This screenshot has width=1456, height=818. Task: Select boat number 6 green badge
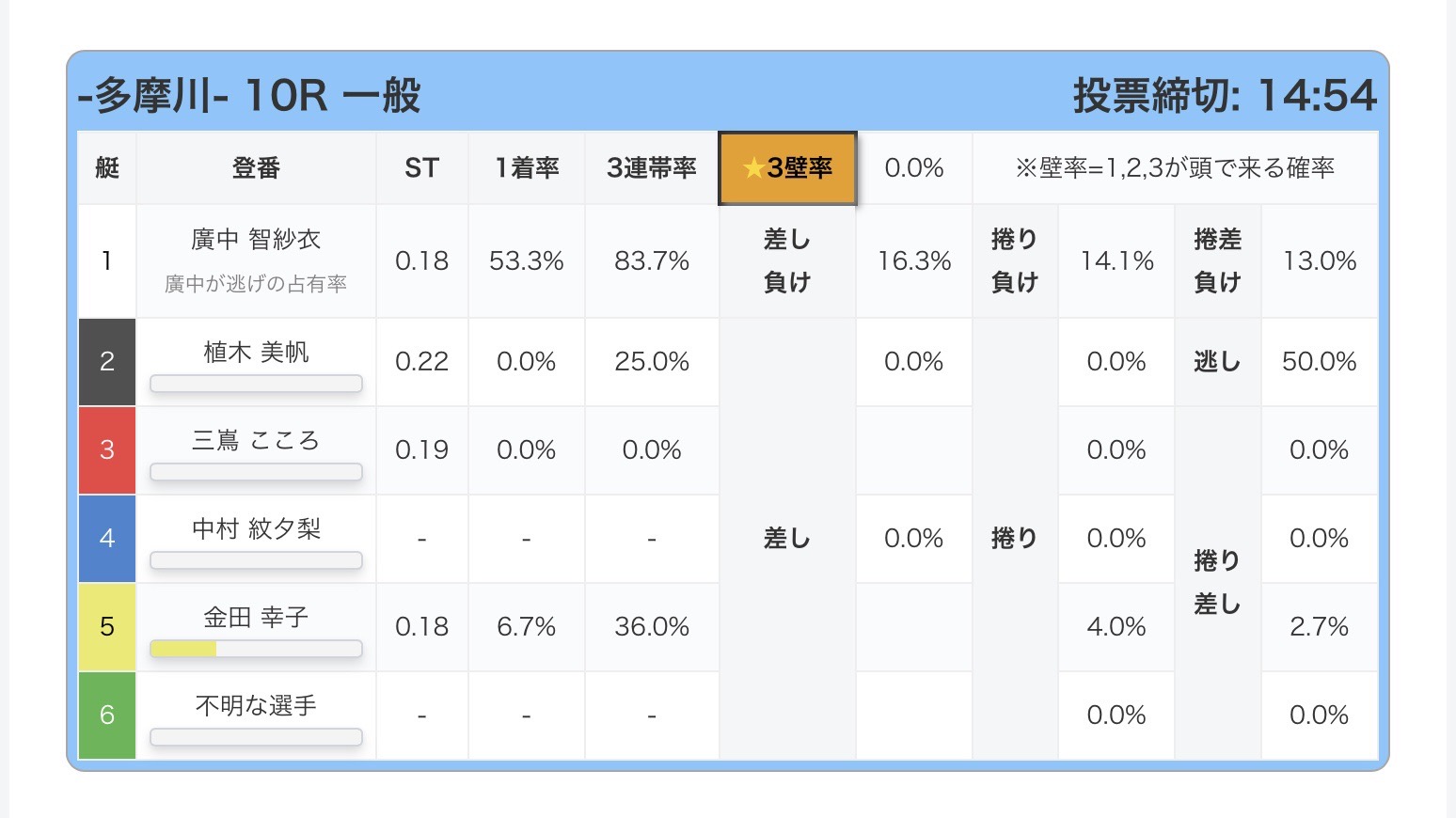click(x=107, y=716)
